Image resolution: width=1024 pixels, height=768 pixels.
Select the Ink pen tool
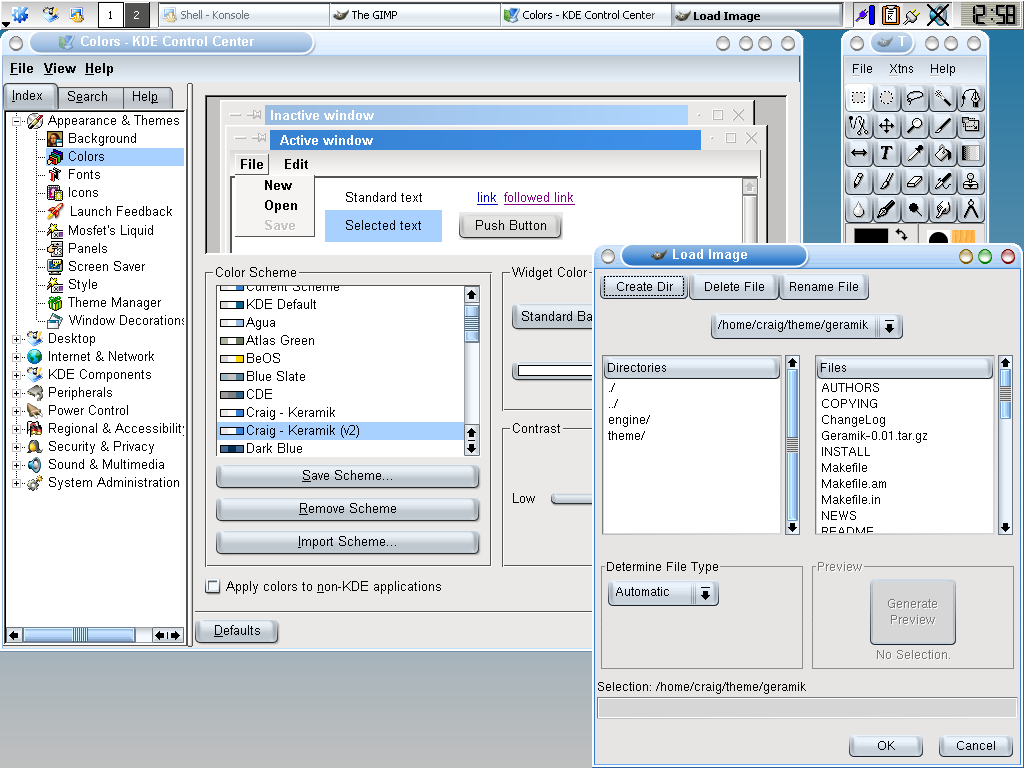887,210
